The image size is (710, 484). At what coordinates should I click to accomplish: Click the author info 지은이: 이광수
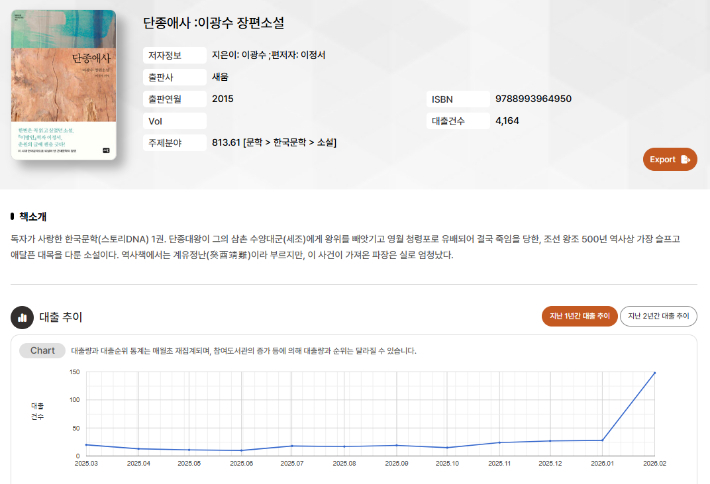(x=239, y=55)
